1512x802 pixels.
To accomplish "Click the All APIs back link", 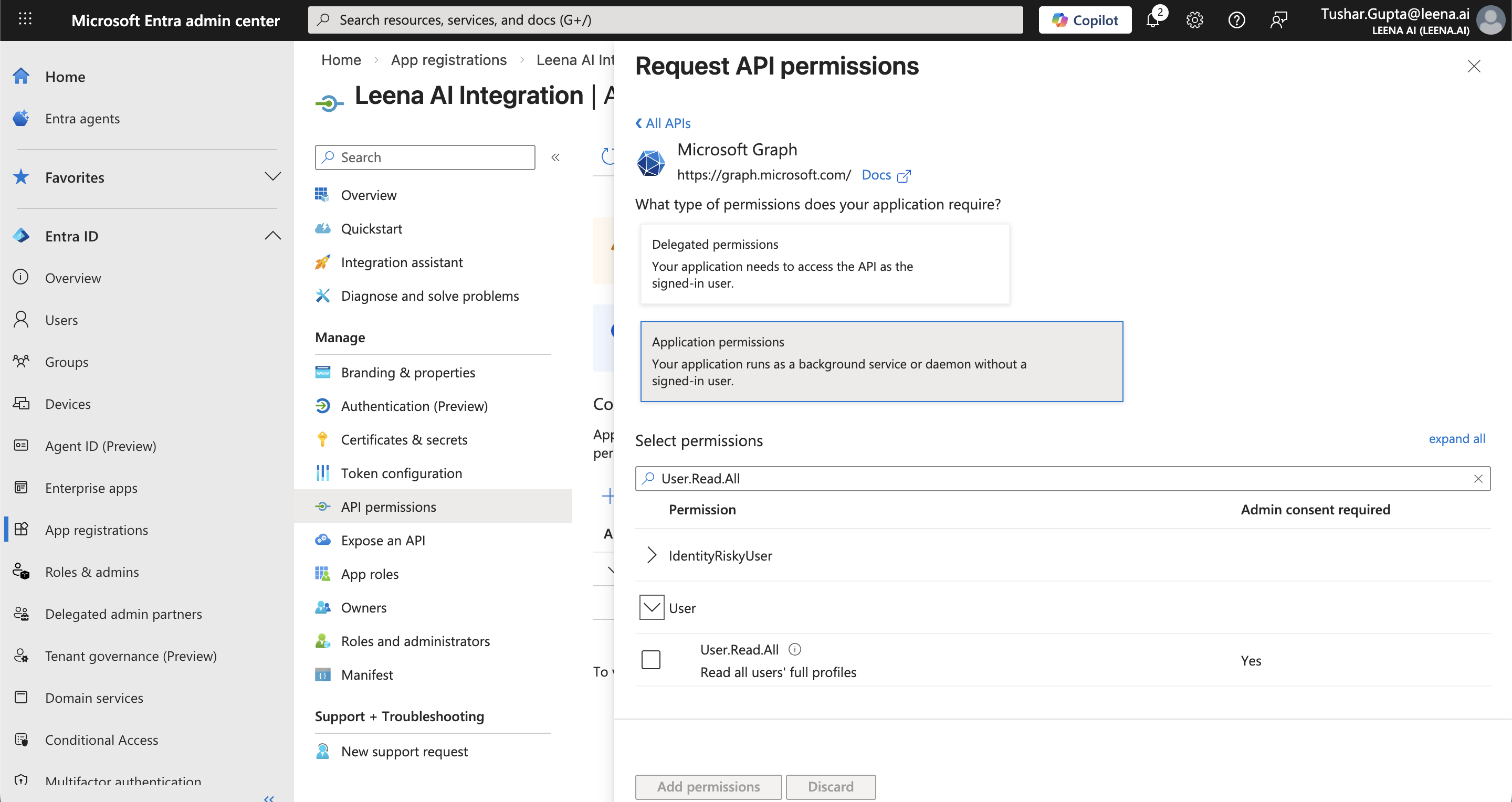I will pyautogui.click(x=663, y=123).
